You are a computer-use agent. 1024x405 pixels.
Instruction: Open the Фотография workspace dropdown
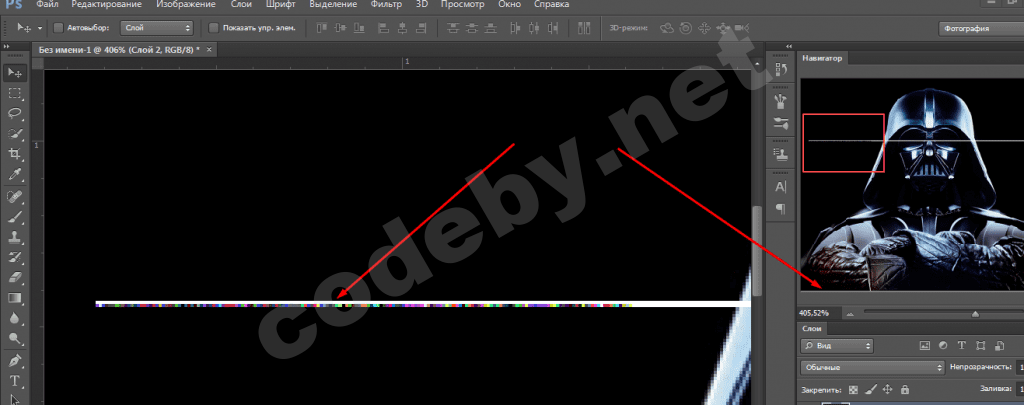point(982,29)
